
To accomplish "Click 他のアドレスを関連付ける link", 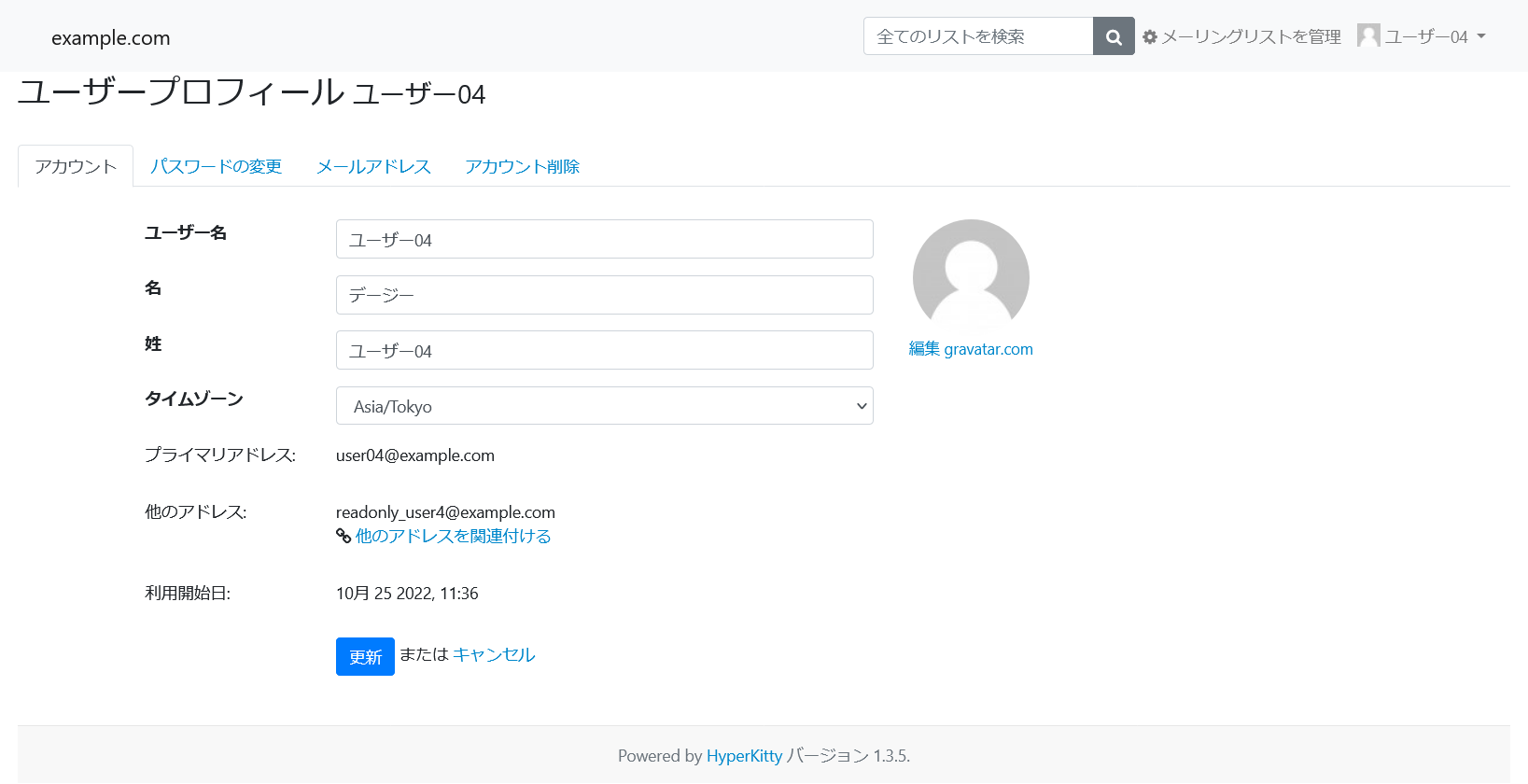I will click(x=453, y=536).
